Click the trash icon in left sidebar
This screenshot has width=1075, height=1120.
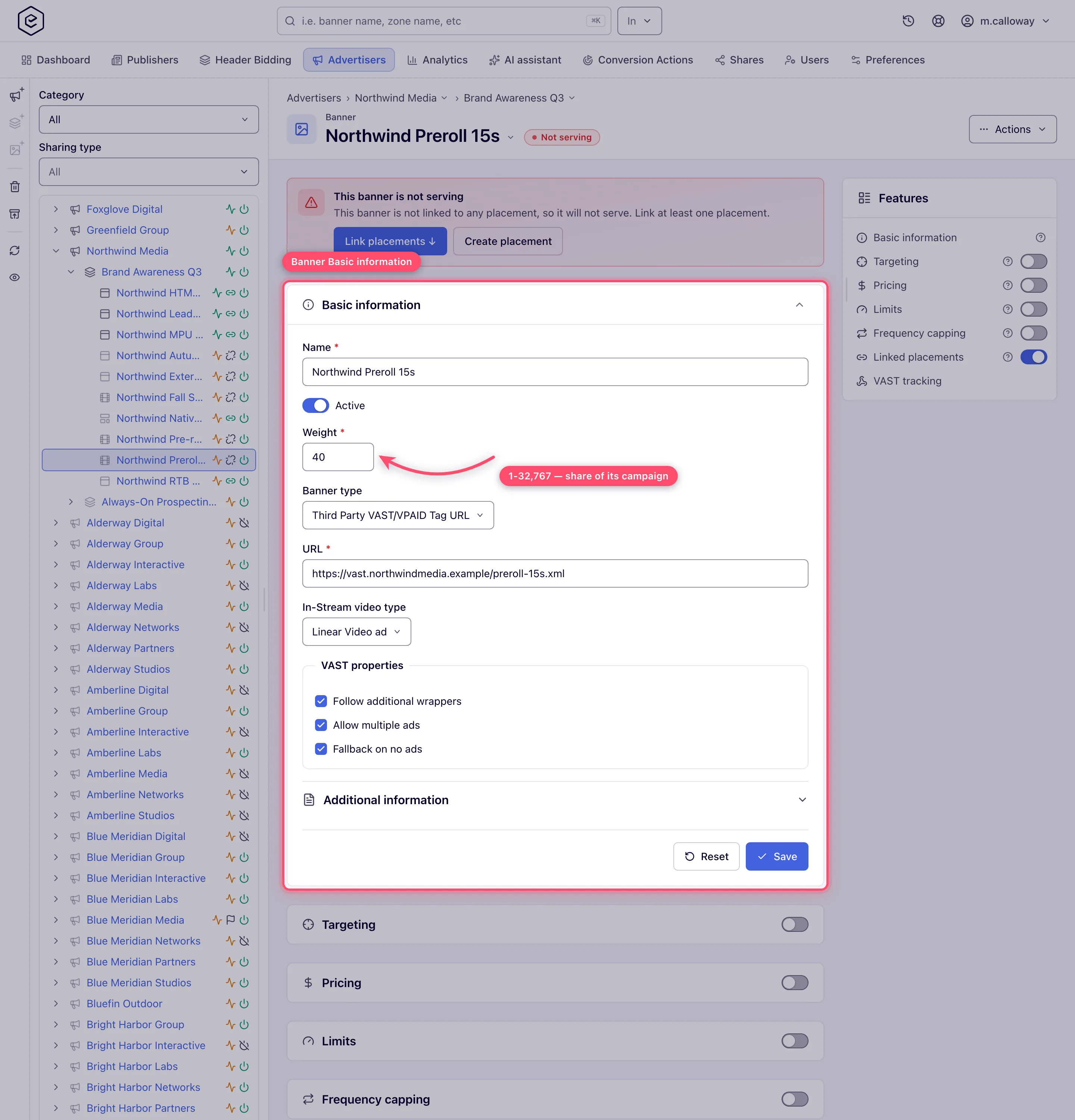pos(15,187)
